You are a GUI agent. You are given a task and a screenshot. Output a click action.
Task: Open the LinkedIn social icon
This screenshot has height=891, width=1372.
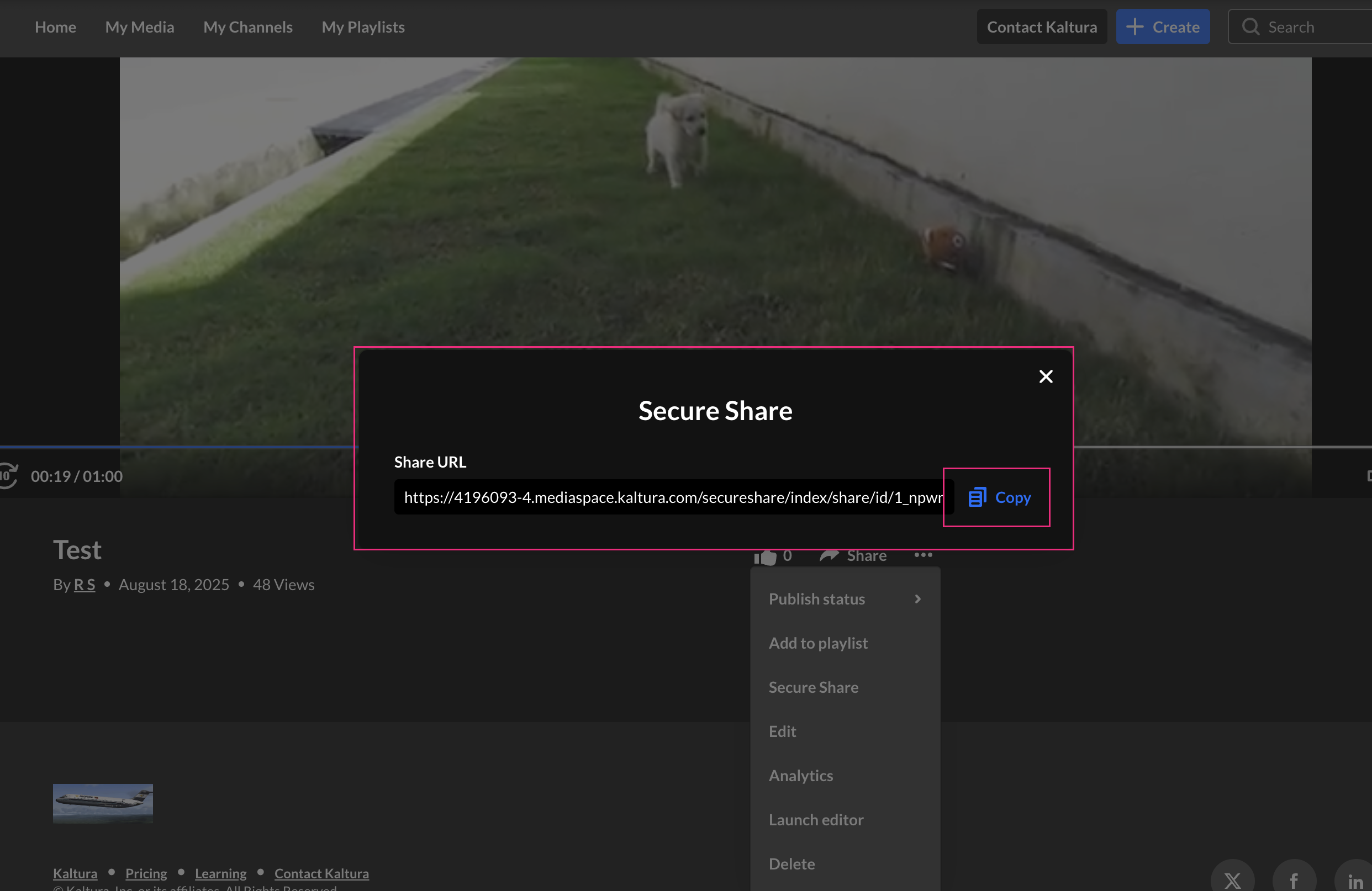(1355, 881)
